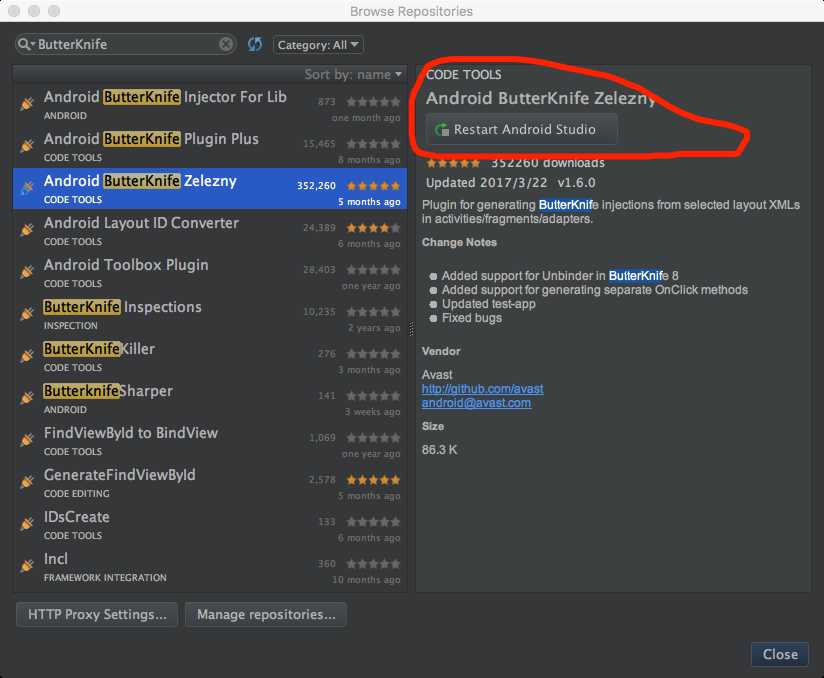Click plugin icon of Android Toolbox Plugin
Viewport: 824px width, 678px height.
coord(27,272)
